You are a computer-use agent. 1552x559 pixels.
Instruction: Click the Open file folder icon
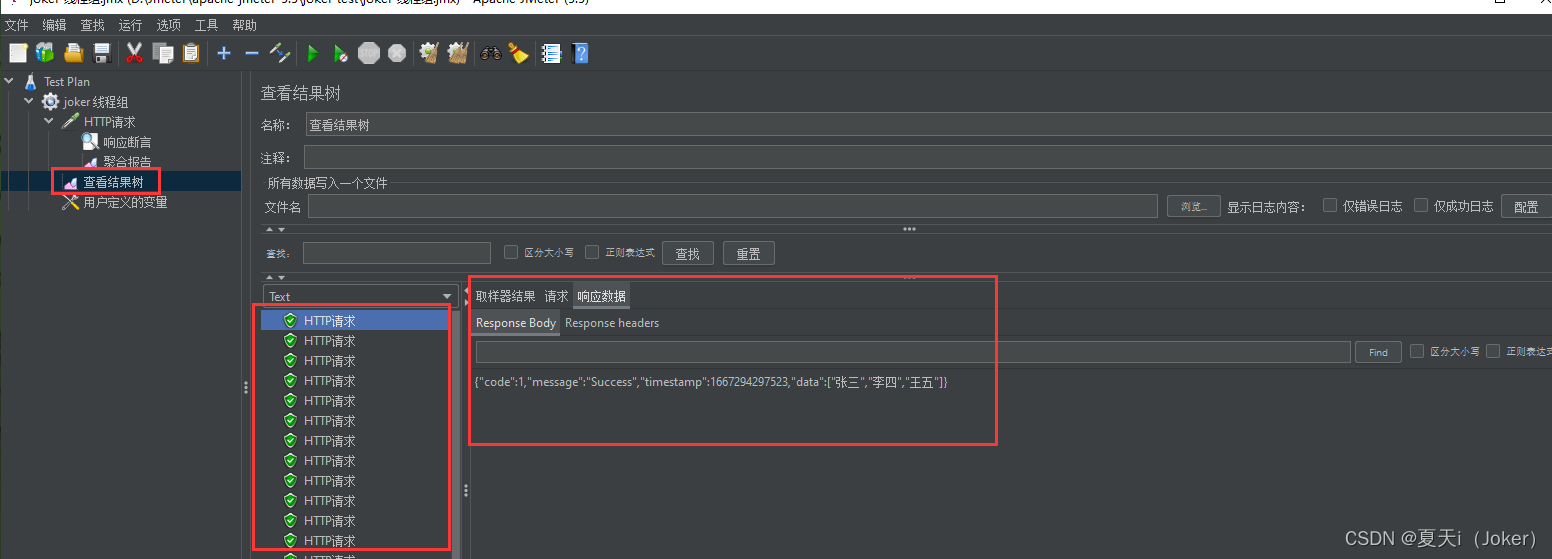(73, 53)
